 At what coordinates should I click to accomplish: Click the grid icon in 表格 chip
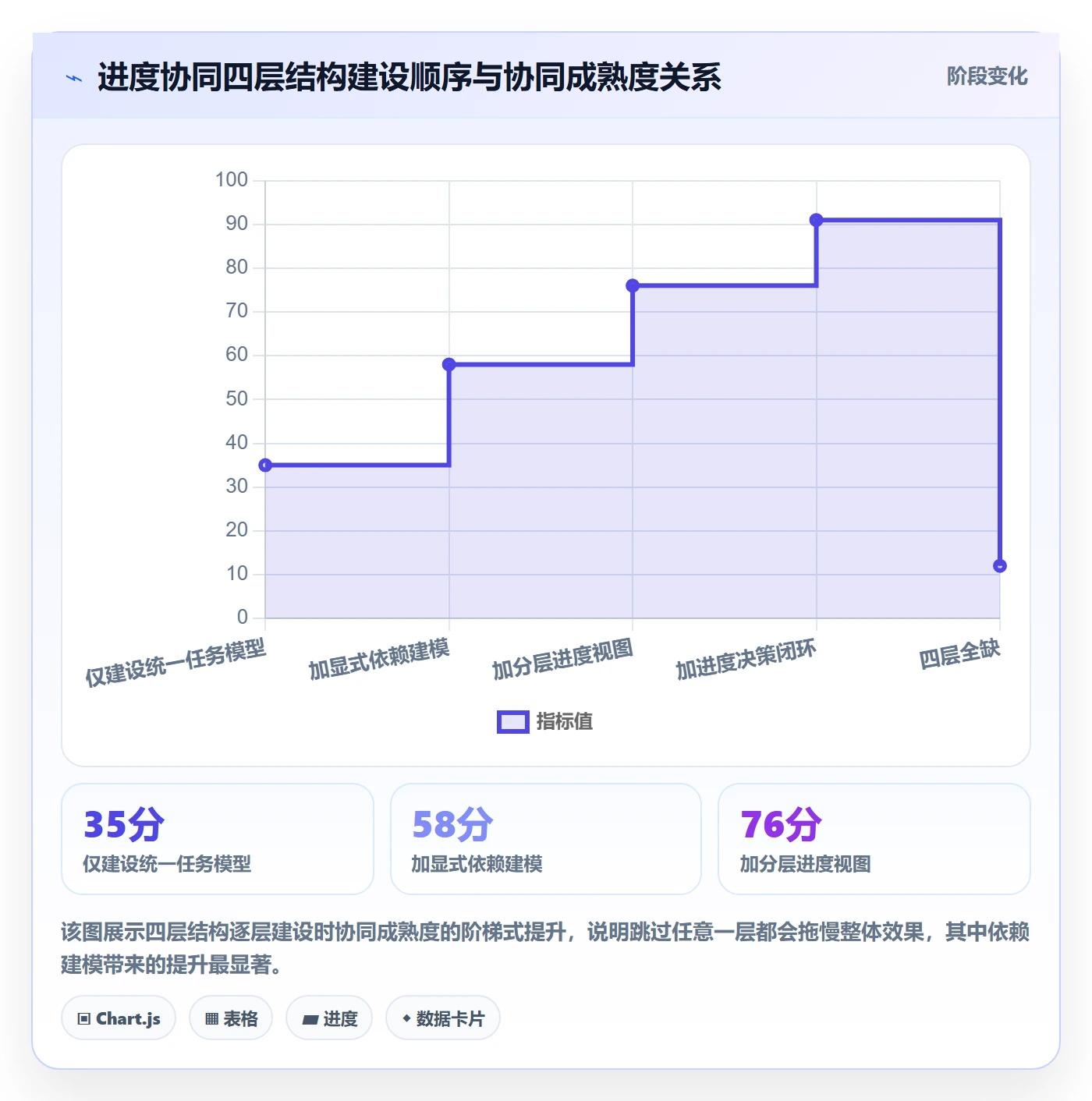tap(211, 1019)
